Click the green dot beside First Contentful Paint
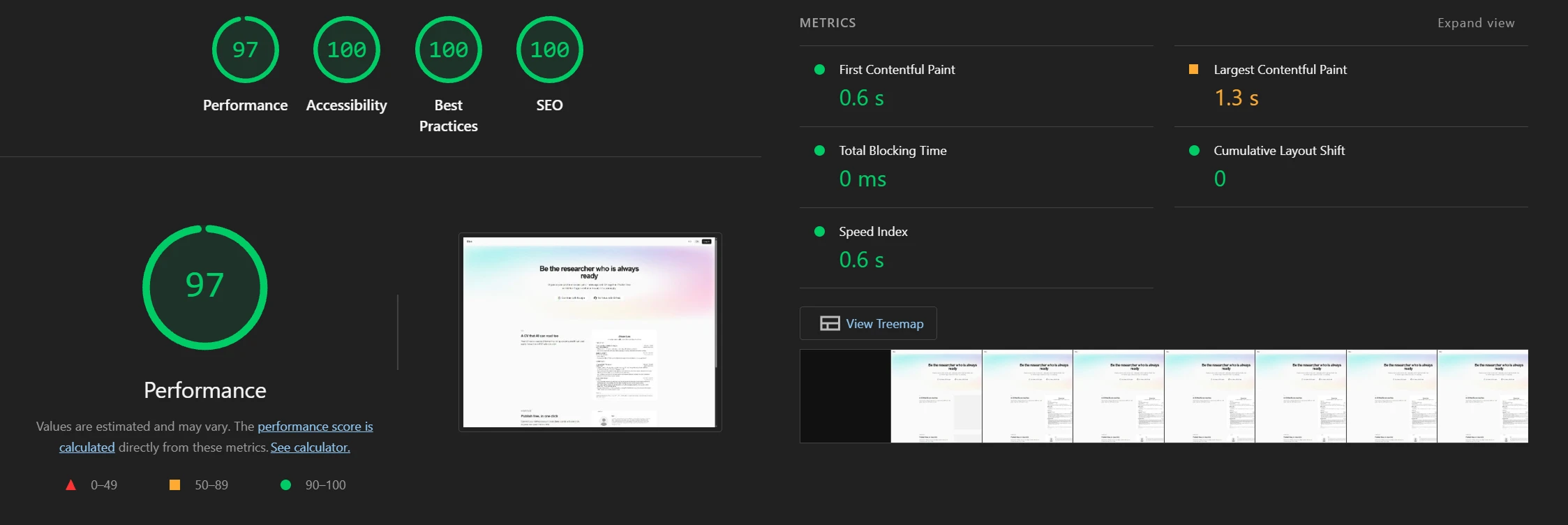Viewport: 1568px width, 525px height. [x=820, y=70]
